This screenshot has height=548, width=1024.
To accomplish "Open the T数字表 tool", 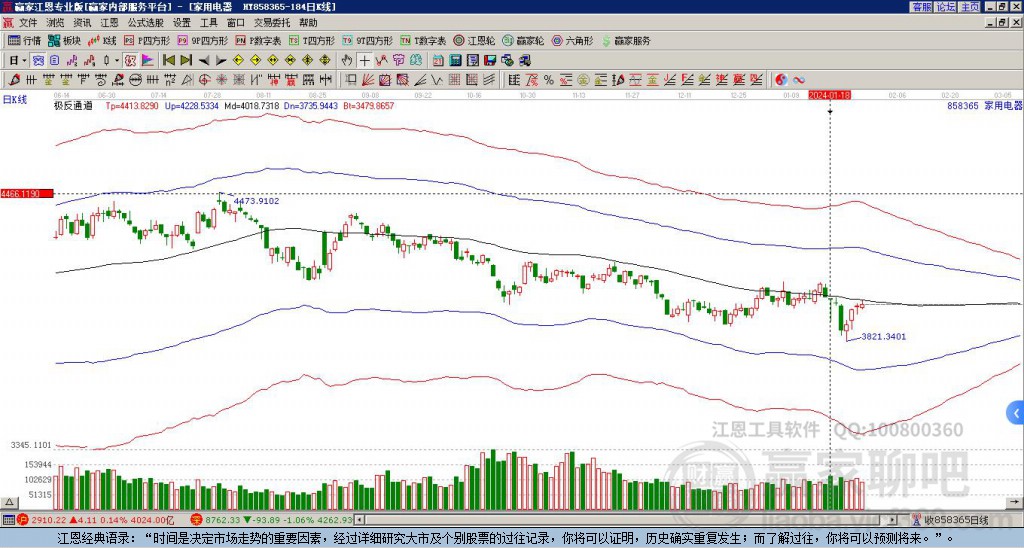I will (423, 40).
